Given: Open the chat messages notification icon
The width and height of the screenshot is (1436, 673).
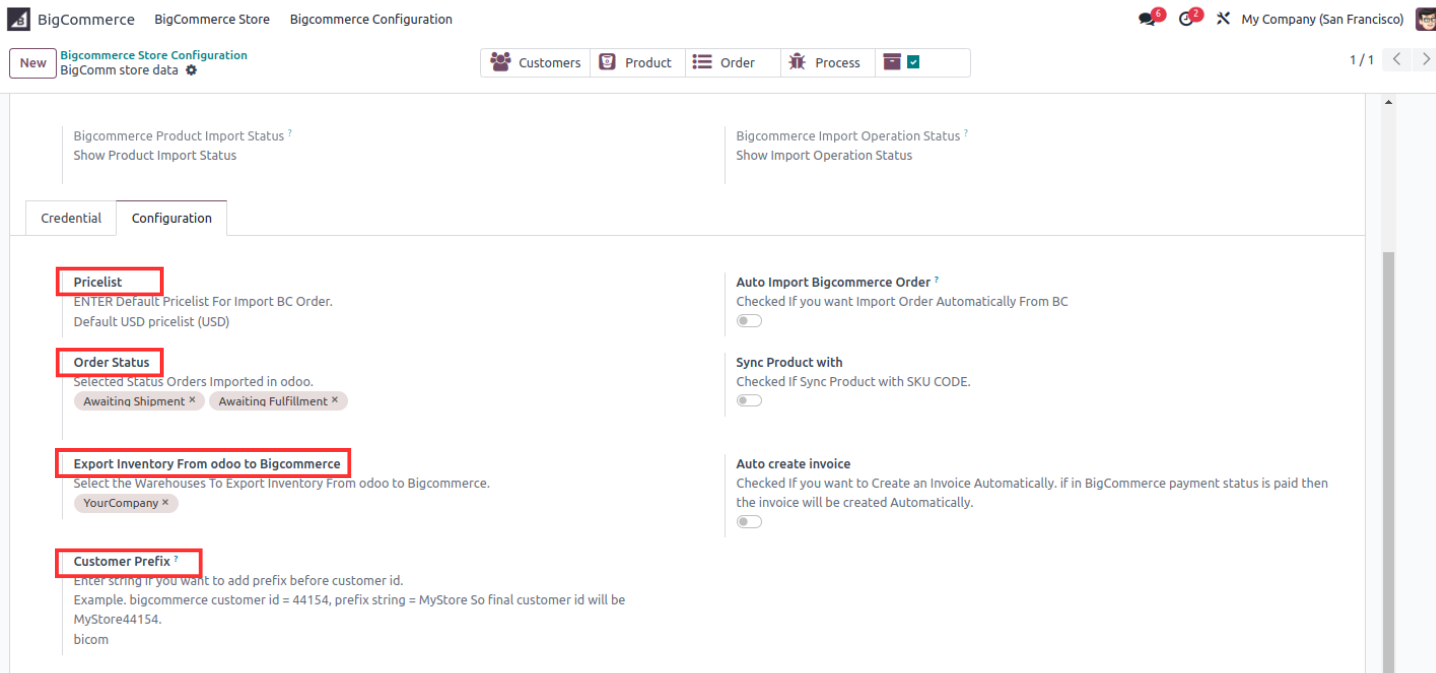Looking at the screenshot, I should (x=1147, y=19).
